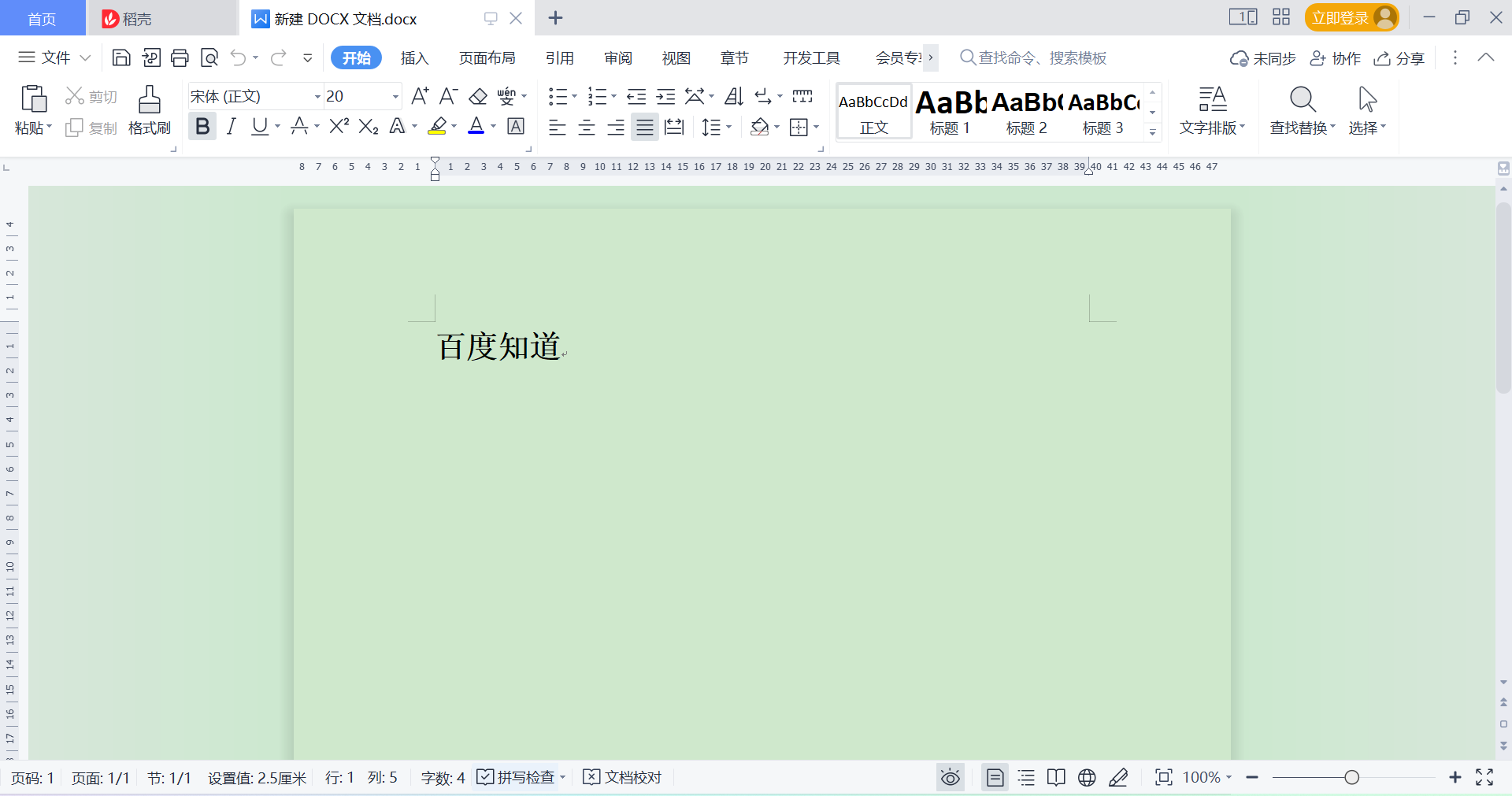
Task: Click fullscreen icon in status bar
Action: tap(1484, 778)
